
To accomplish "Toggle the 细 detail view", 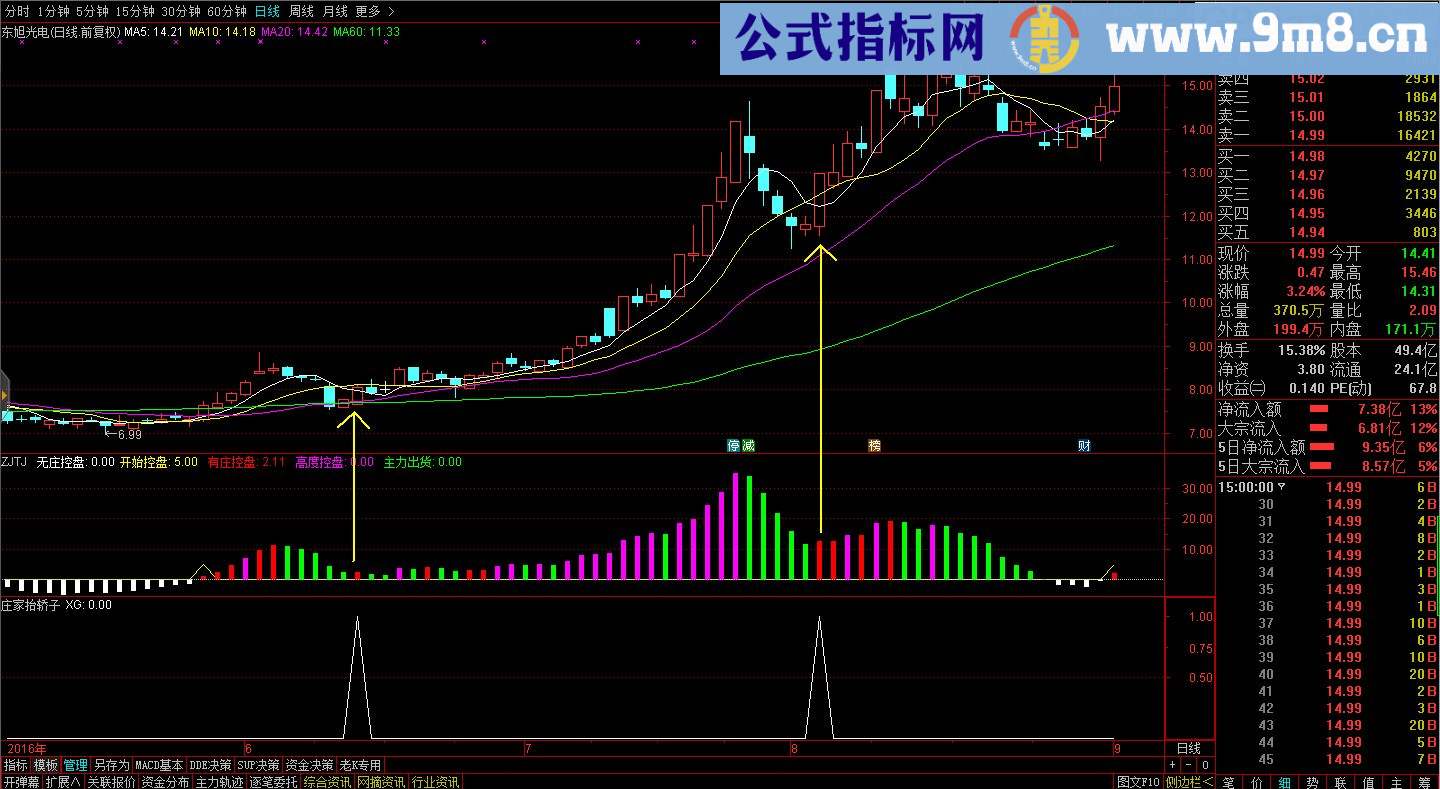I will 1285,782.
